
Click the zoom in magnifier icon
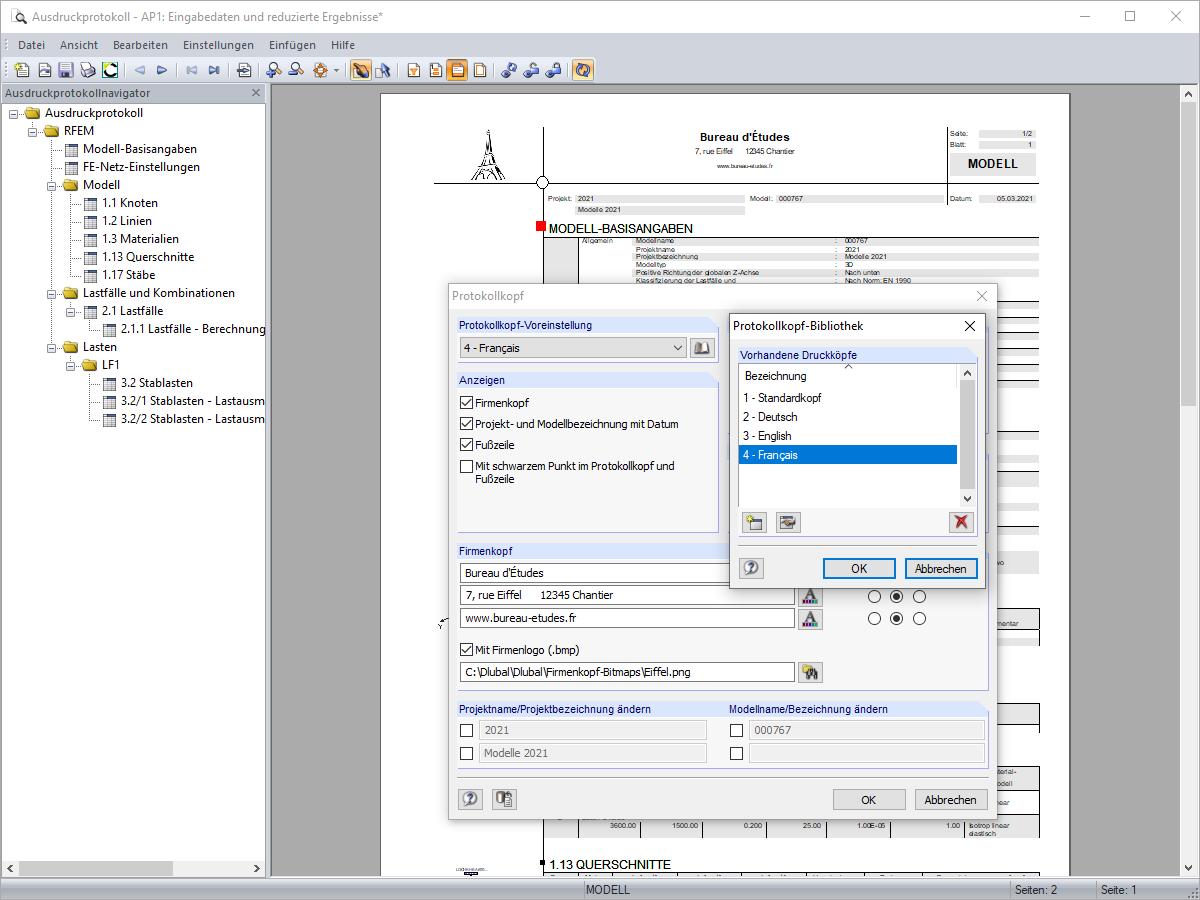(273, 70)
